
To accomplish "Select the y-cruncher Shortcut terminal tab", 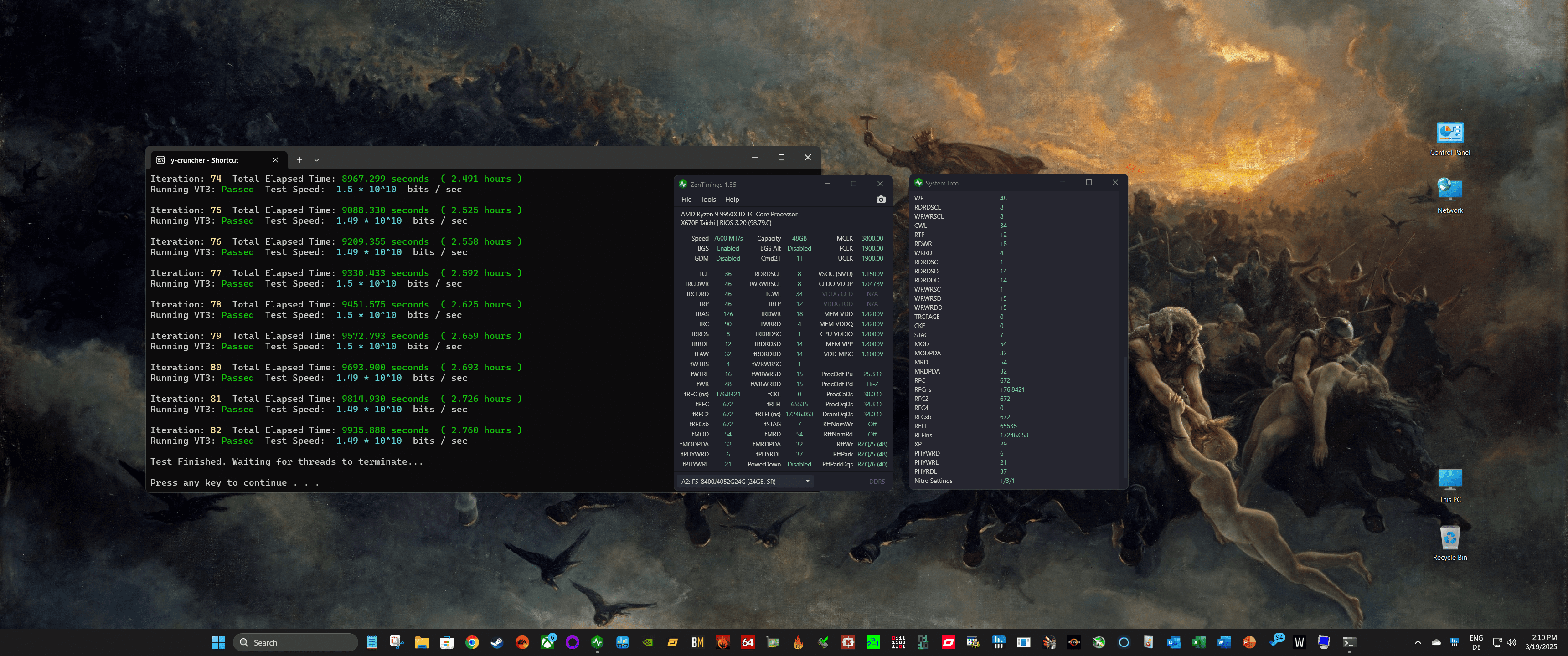I will [x=205, y=160].
